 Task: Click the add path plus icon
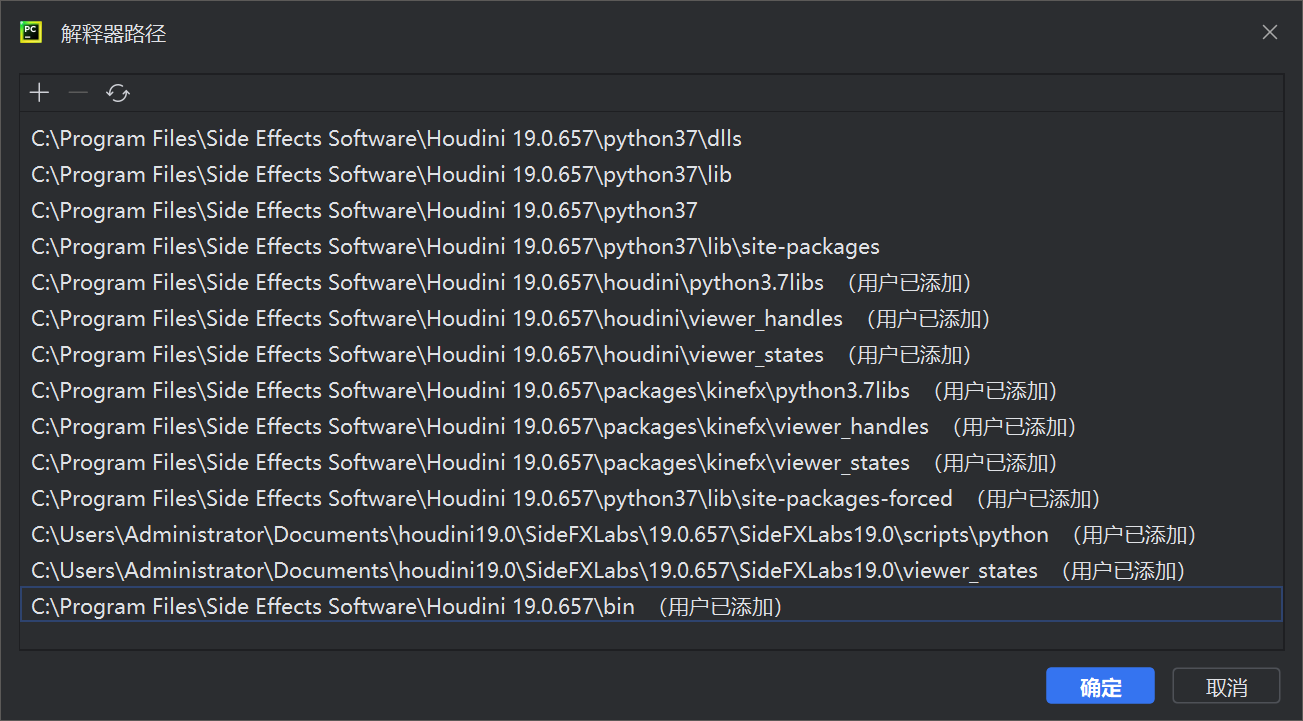point(39,93)
